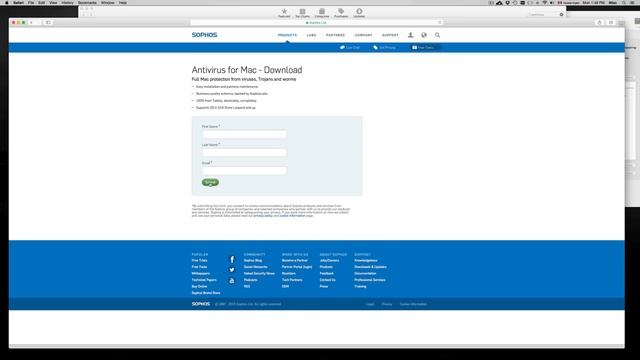Reload page using the address bar reload icon
Viewport: 640px width, 360px height.
[x=440, y=22]
